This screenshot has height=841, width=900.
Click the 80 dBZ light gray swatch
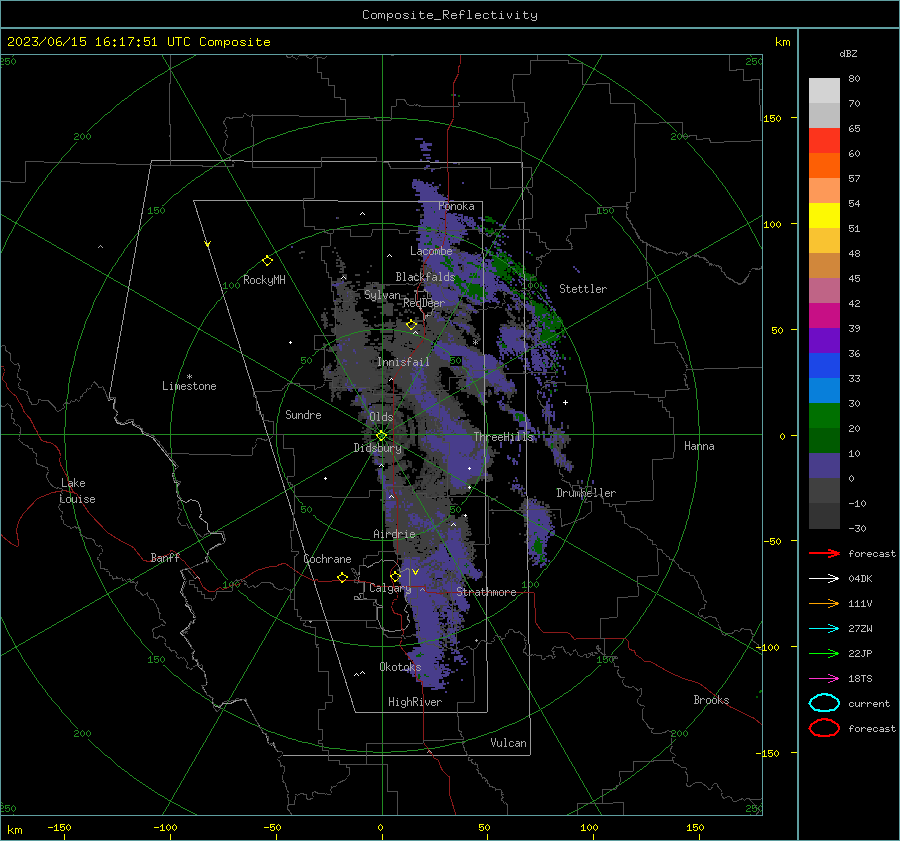824,90
